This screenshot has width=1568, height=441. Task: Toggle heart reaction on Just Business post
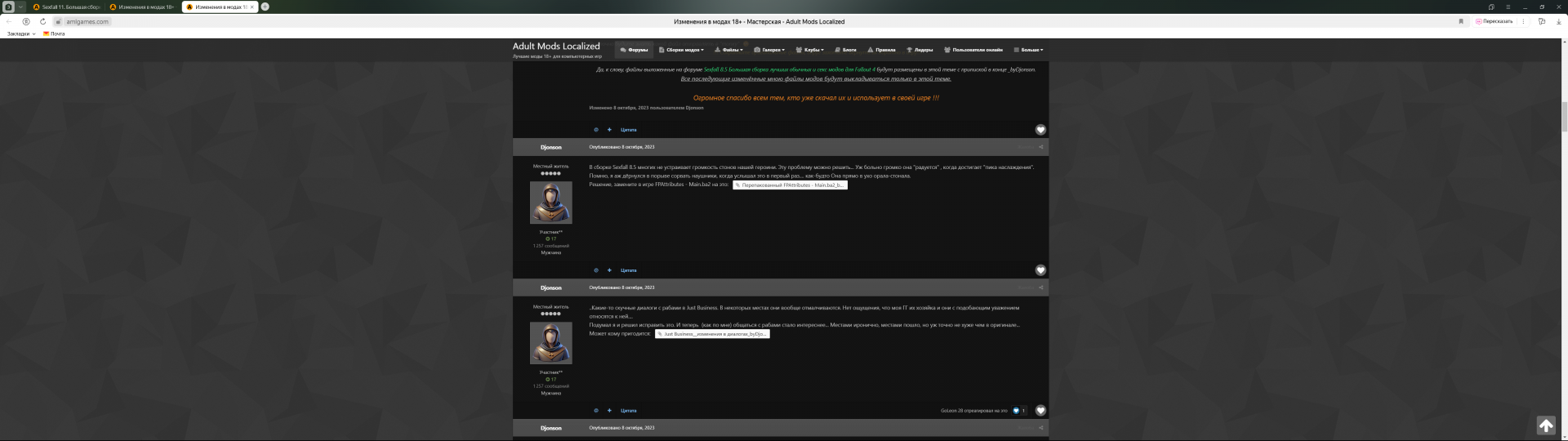(x=1040, y=411)
